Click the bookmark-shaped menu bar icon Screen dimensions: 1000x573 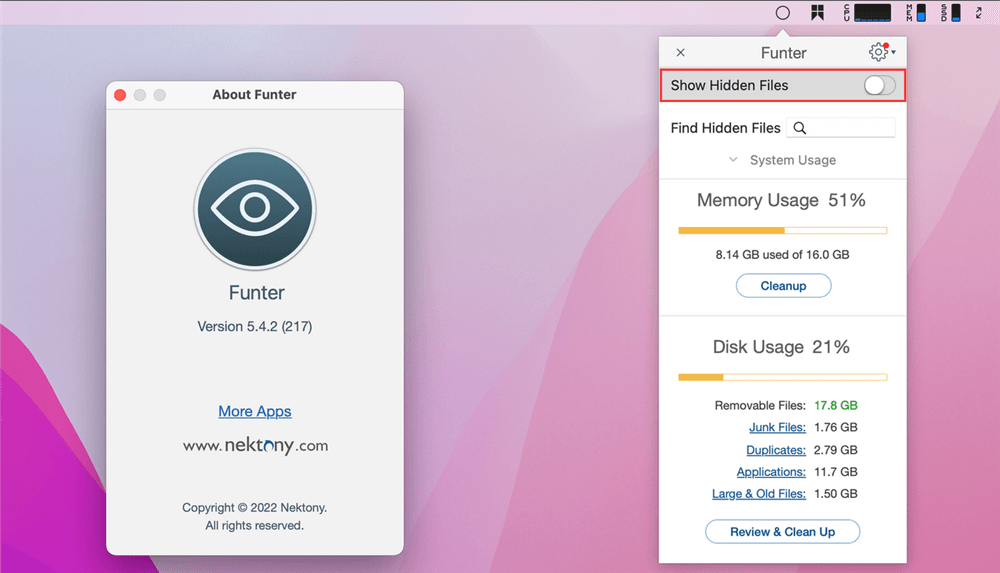[x=817, y=13]
